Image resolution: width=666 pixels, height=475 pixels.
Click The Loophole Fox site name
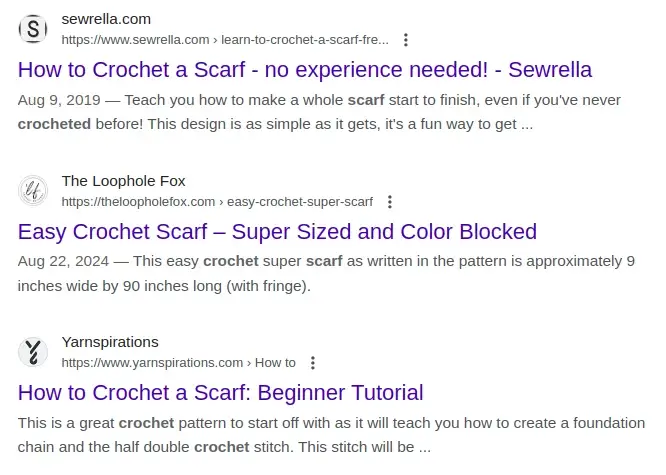tap(123, 181)
